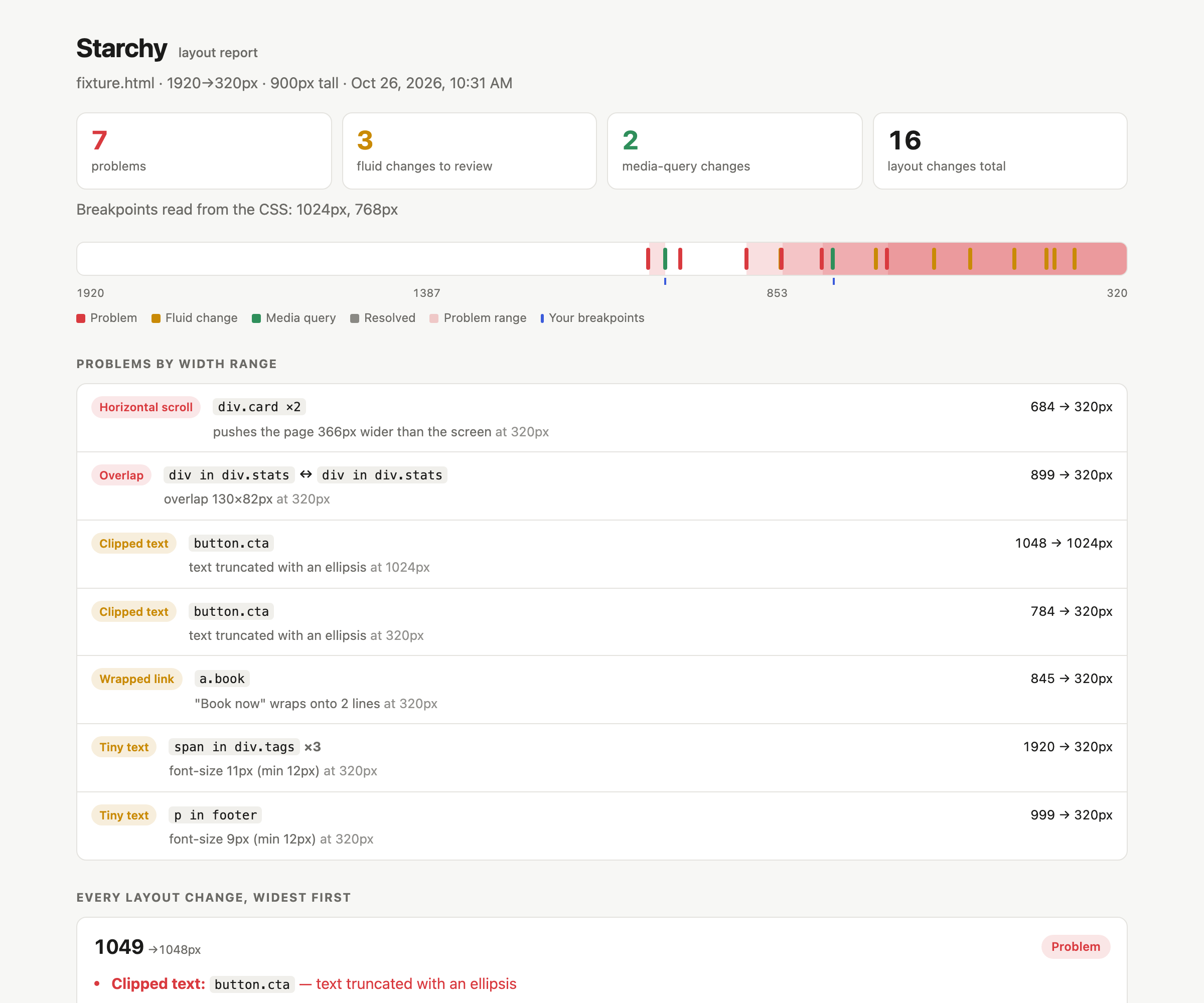The image size is (1204, 1003).
Task: Click the red Problem legend swatch
Action: tap(81, 318)
